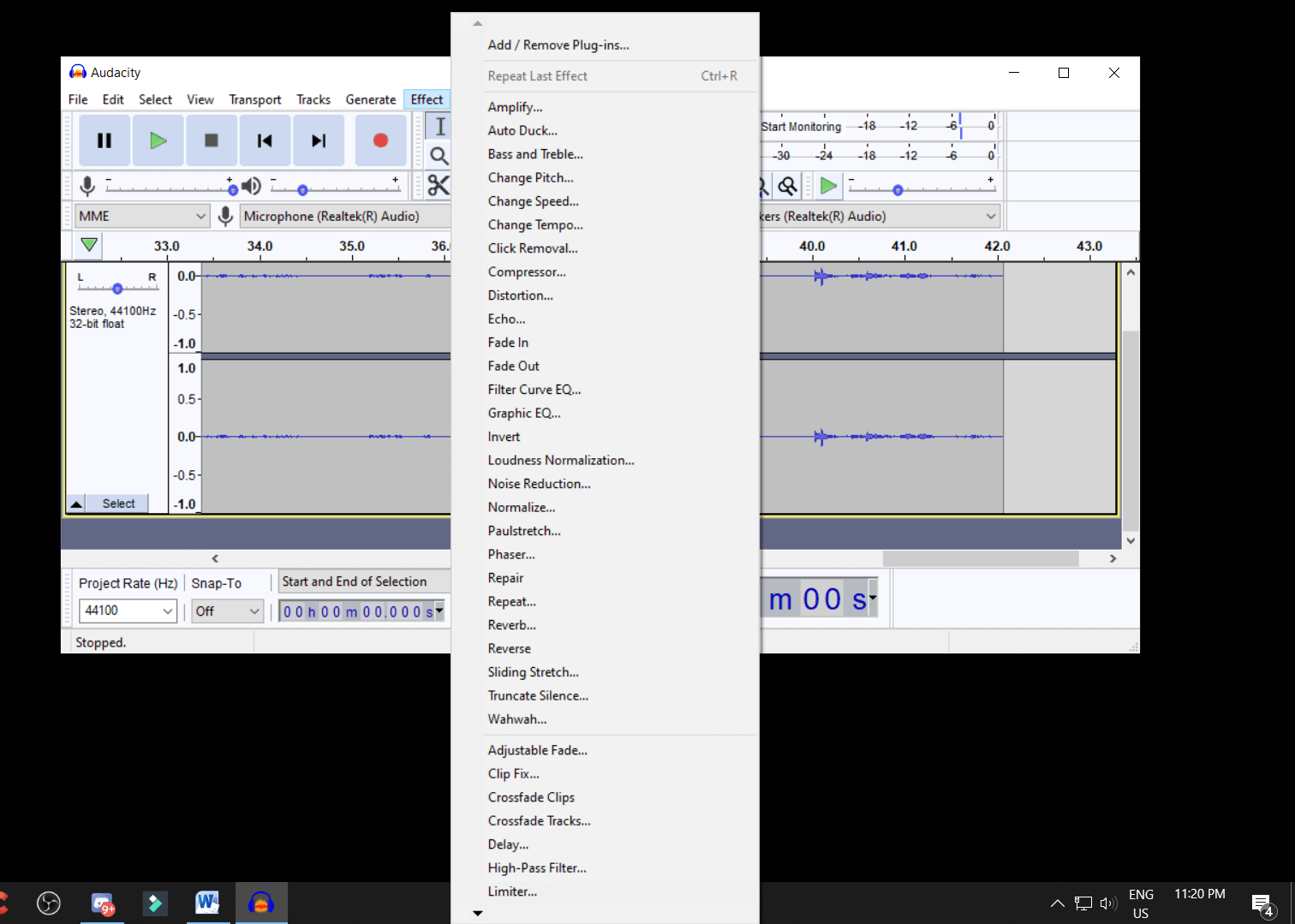Click the track's Select button

click(x=118, y=504)
